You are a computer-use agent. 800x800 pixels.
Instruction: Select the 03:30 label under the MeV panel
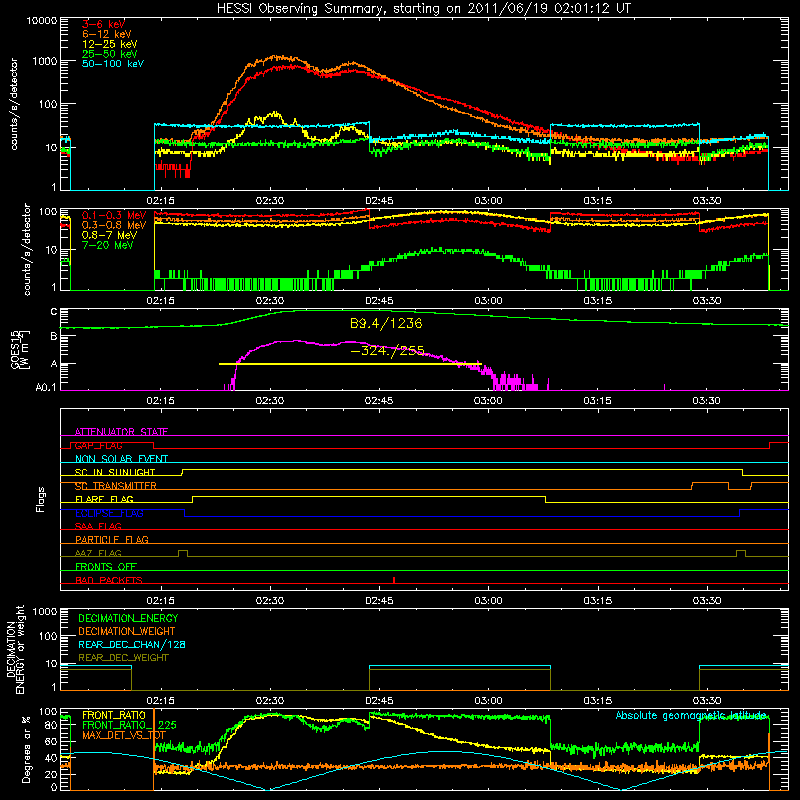pos(707,301)
